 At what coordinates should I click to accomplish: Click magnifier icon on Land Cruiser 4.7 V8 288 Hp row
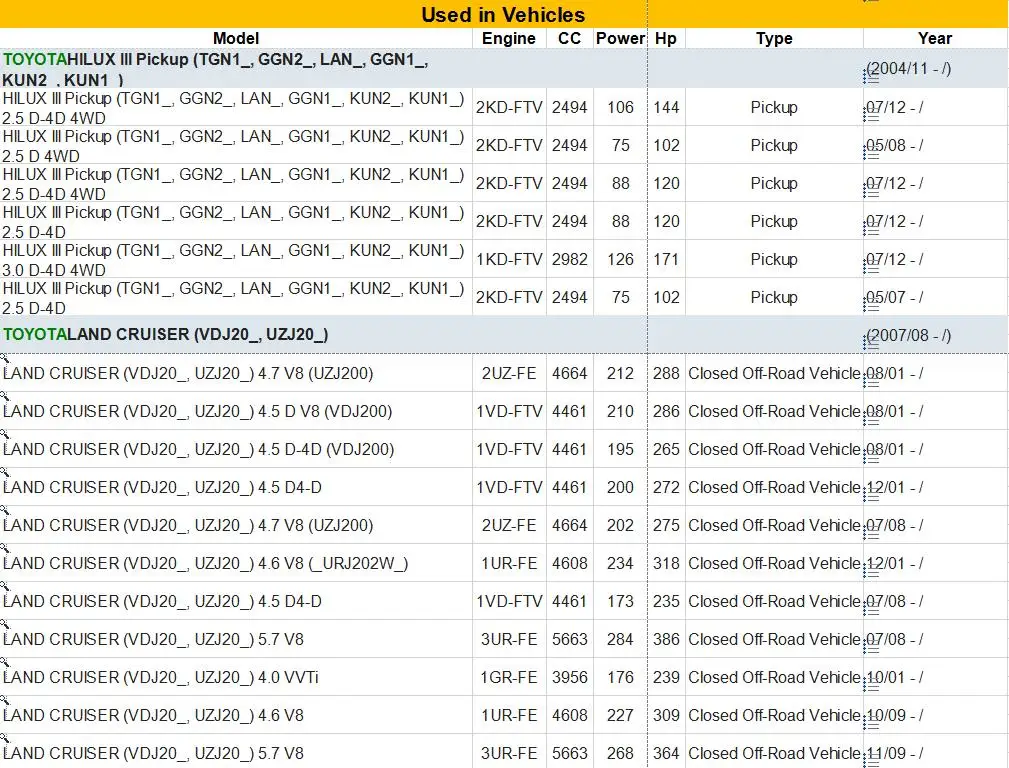5,359
